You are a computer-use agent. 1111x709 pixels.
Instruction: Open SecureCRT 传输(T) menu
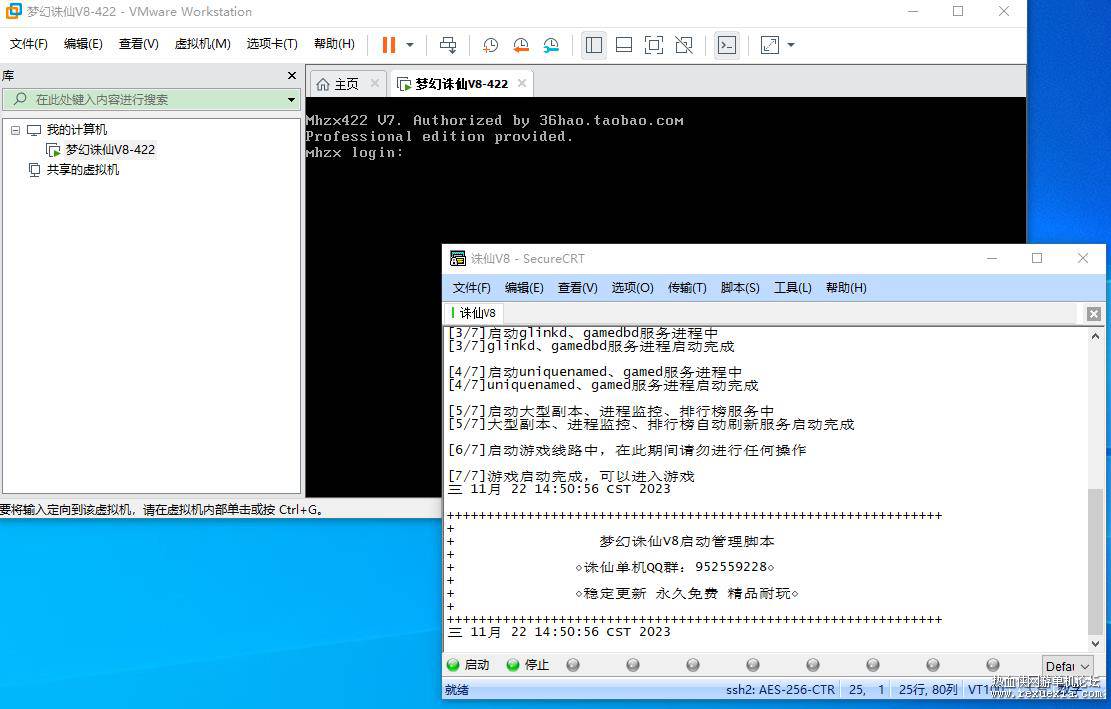(x=687, y=288)
